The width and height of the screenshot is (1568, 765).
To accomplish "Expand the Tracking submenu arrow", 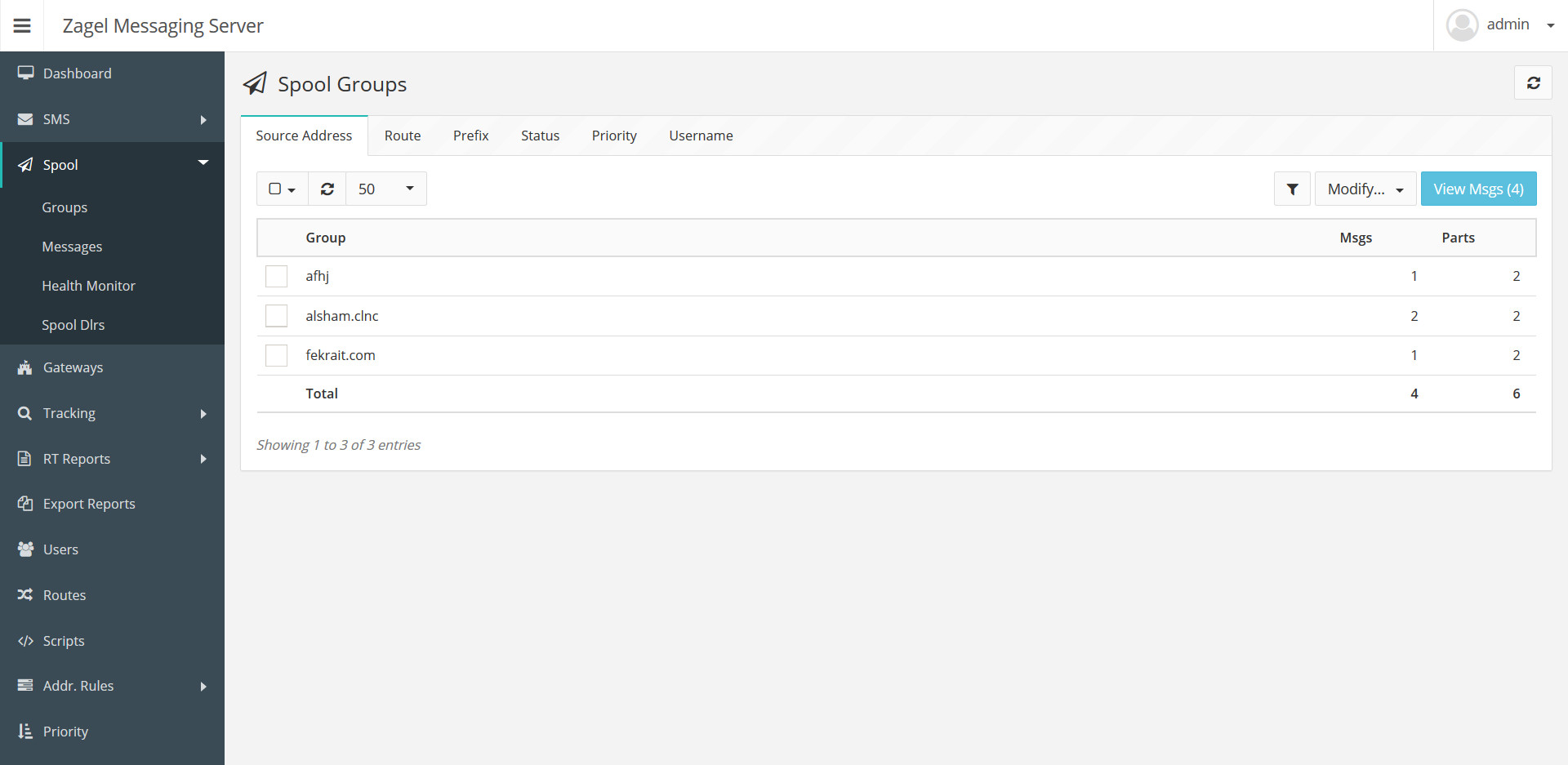I will pyautogui.click(x=203, y=414).
